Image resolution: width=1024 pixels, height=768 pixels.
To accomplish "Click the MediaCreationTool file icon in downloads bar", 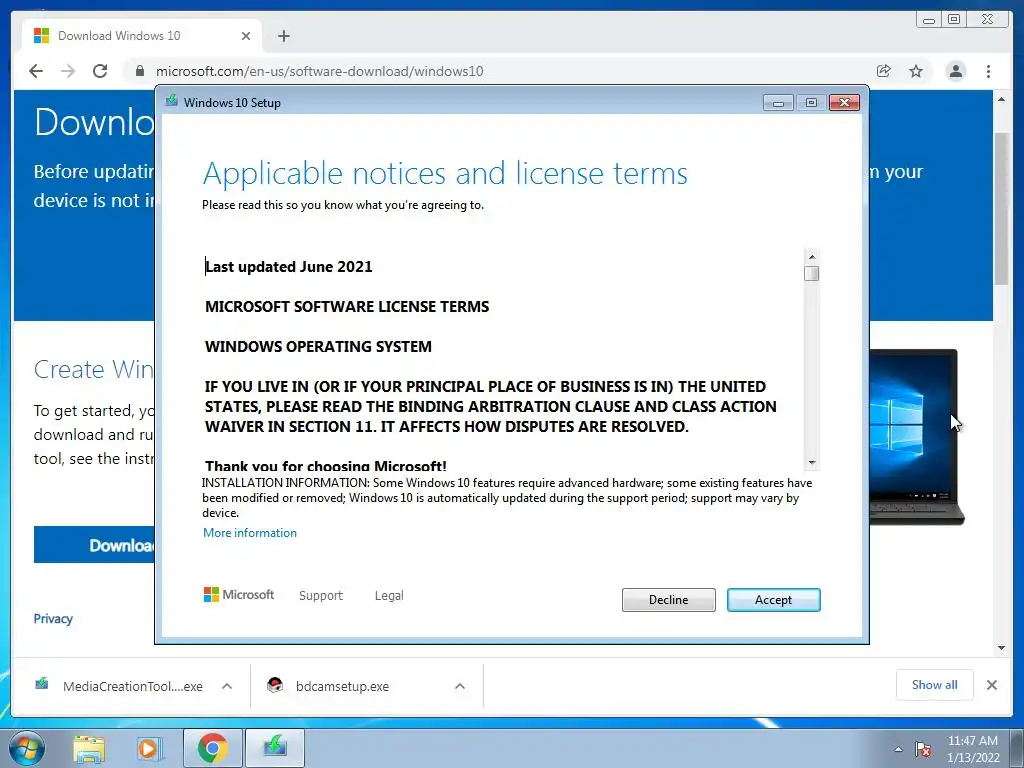I will tap(41, 684).
